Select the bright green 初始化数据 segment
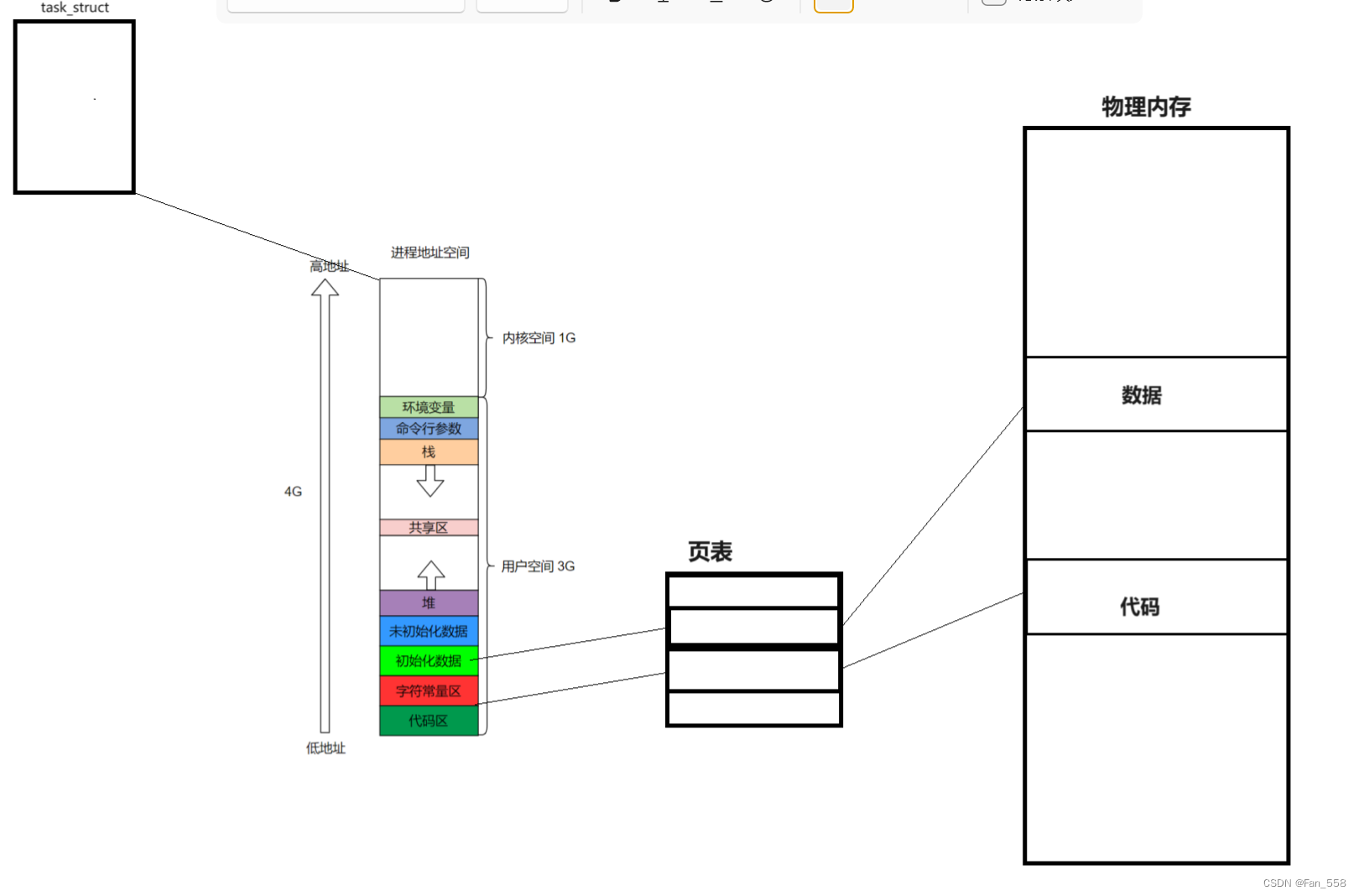 coord(429,661)
